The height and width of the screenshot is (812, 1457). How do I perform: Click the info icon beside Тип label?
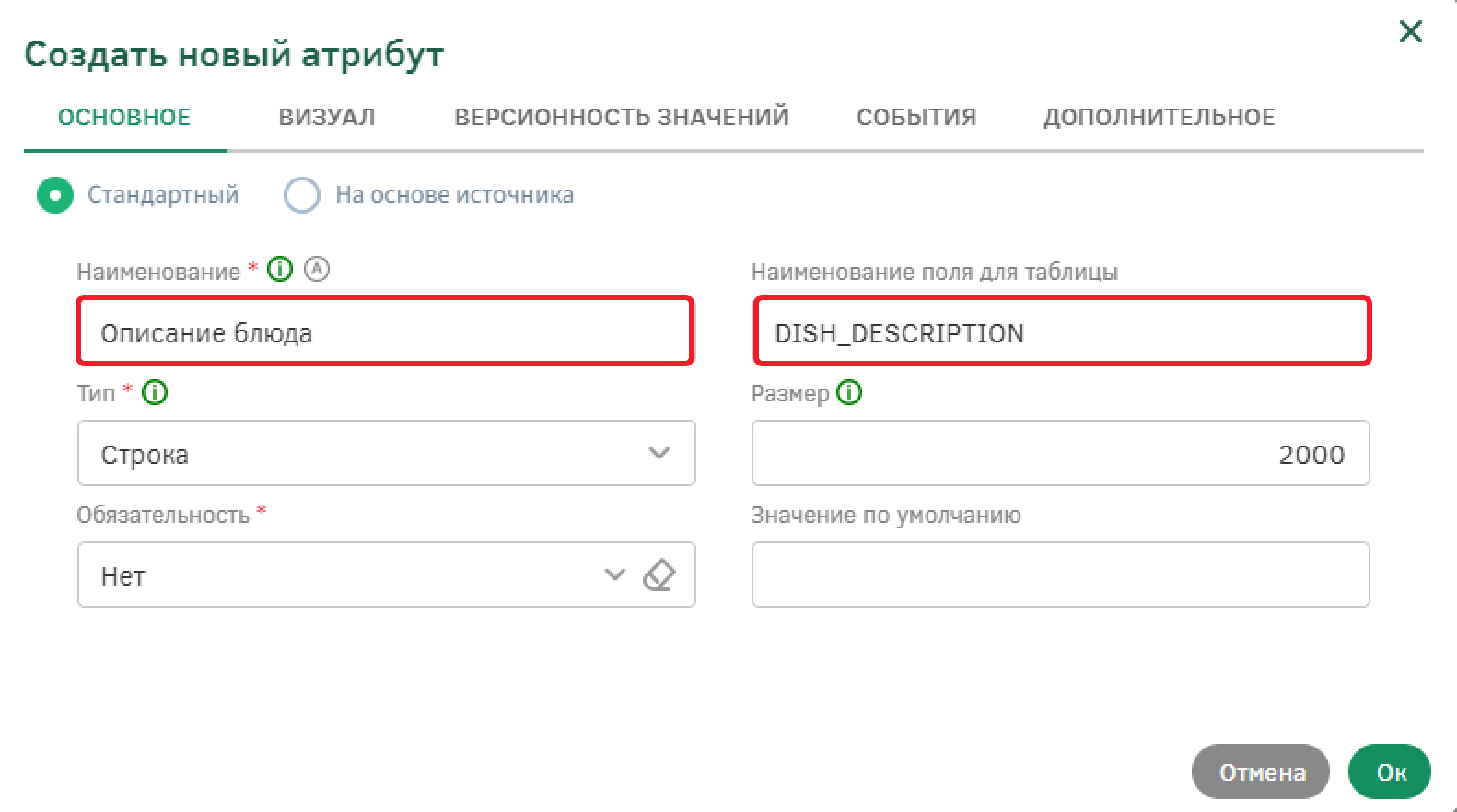155,393
